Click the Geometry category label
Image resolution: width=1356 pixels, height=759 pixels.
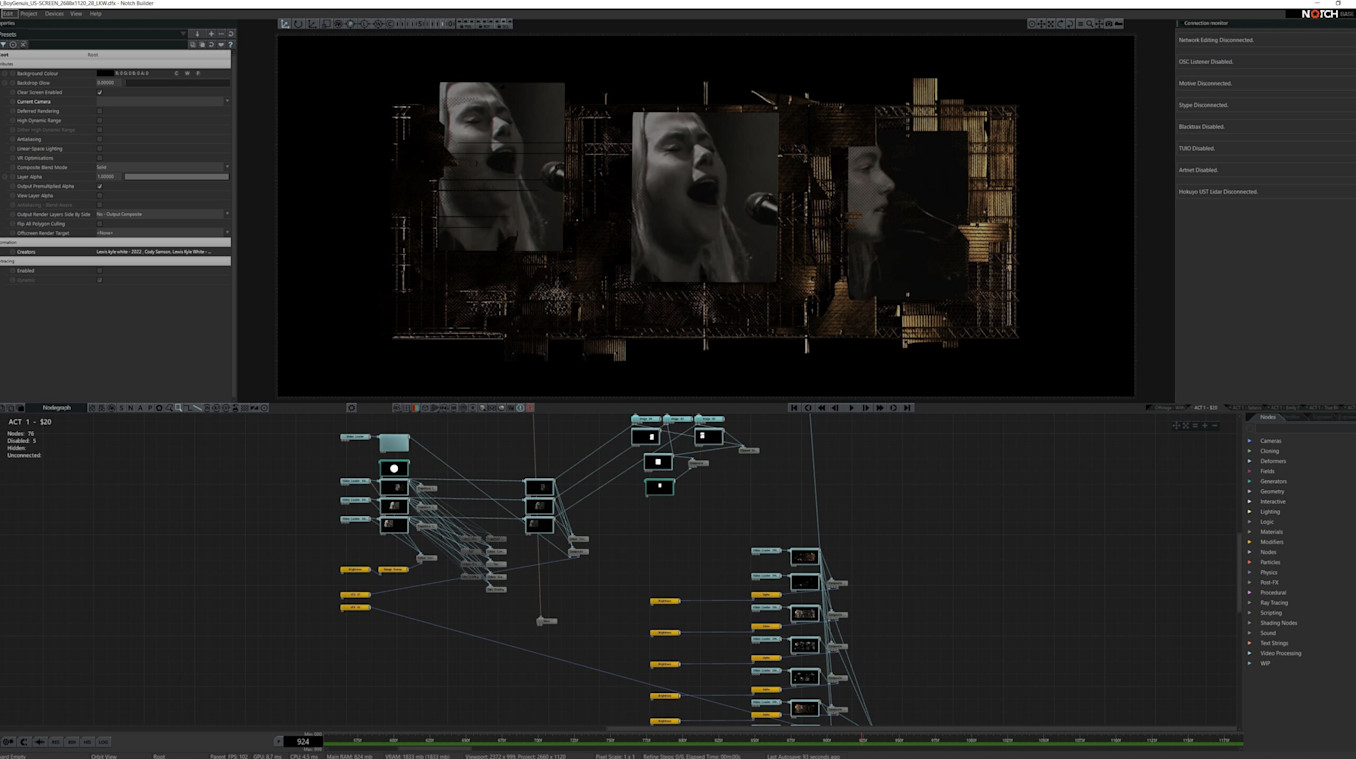pyautogui.click(x=1272, y=491)
